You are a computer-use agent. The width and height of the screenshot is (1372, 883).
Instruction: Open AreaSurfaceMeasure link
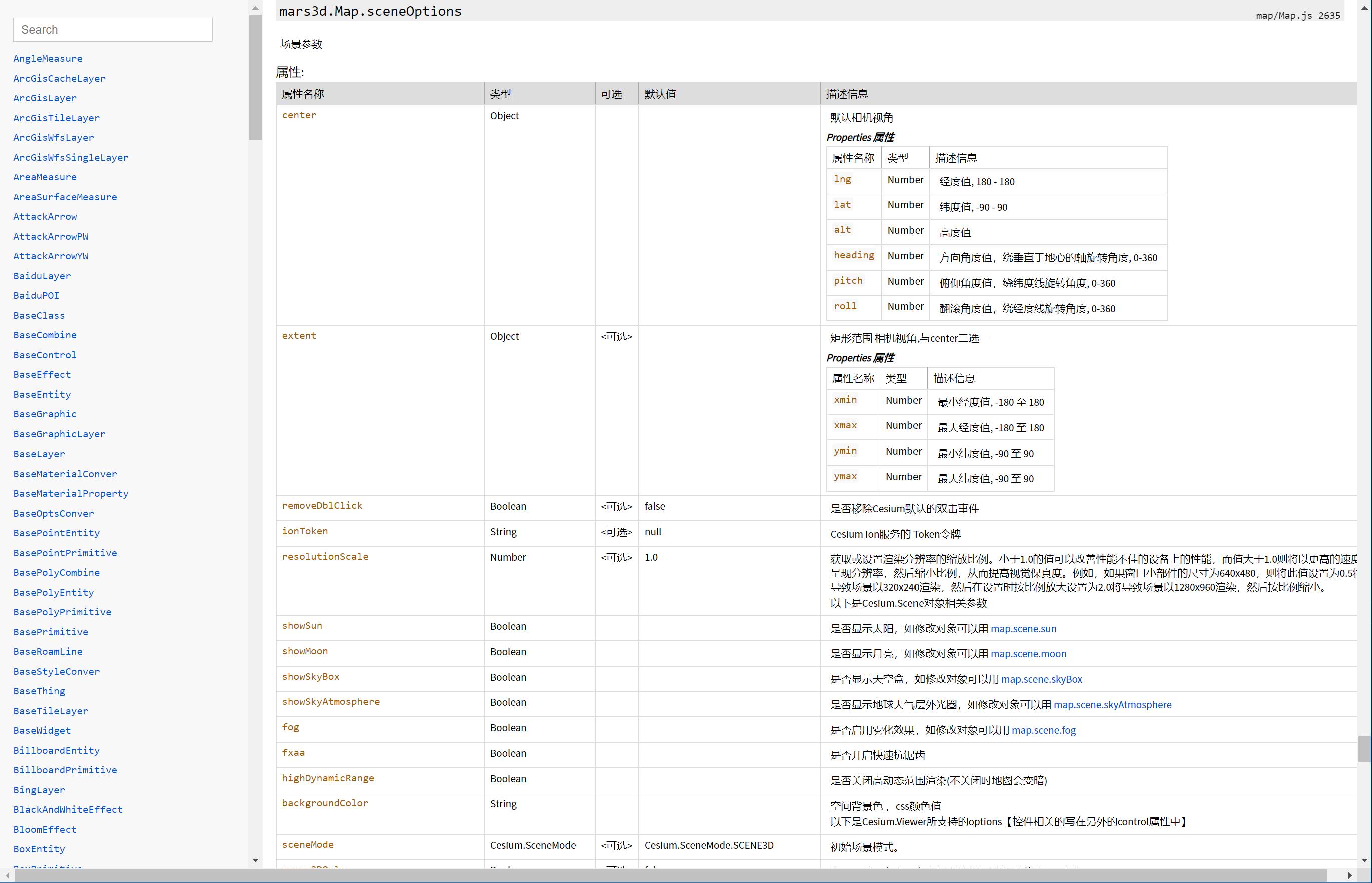(65, 197)
